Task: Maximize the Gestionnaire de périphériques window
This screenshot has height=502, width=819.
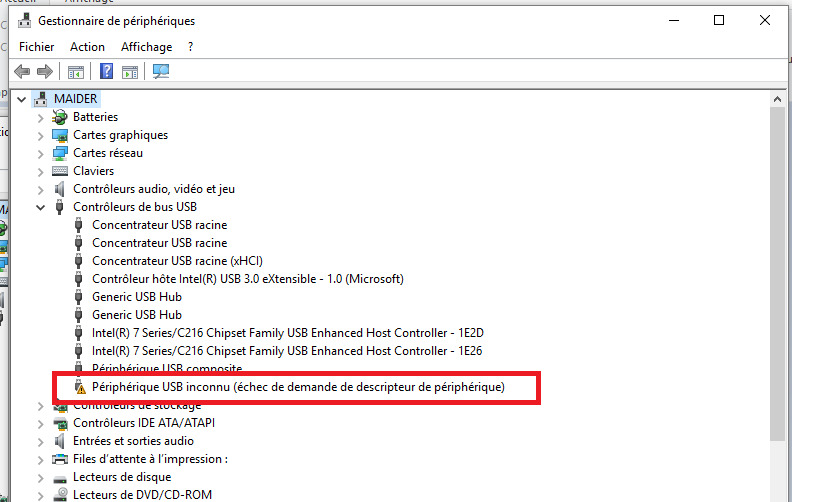Action: tap(719, 20)
